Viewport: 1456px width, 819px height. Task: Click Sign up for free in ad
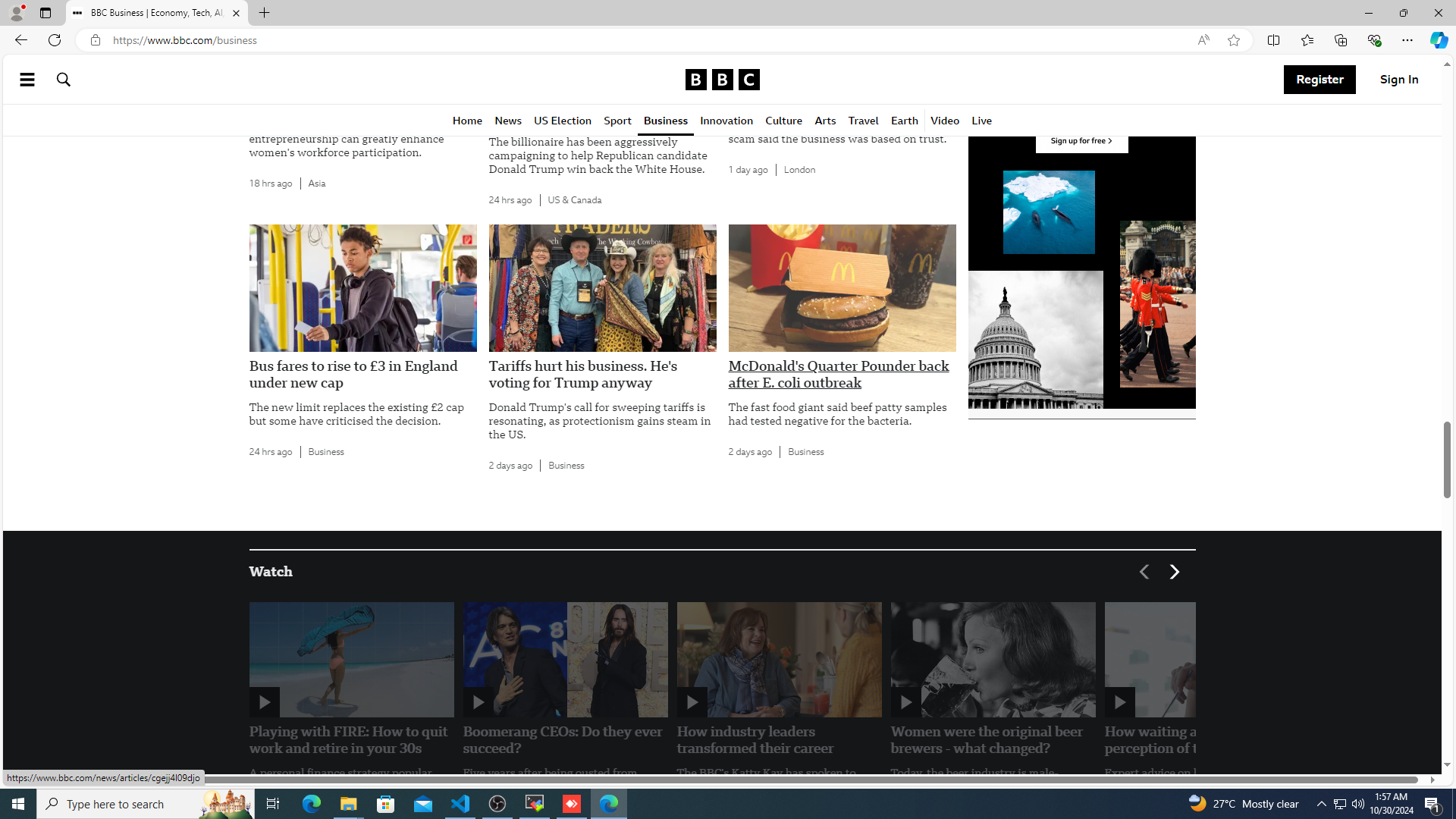click(x=1081, y=141)
